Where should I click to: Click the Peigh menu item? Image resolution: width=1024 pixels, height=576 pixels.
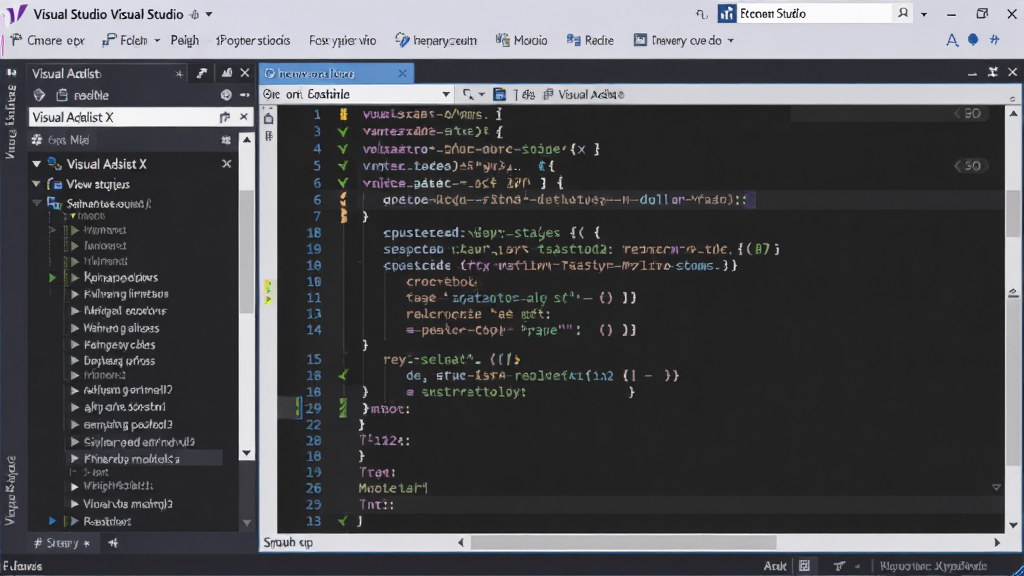click(185, 40)
